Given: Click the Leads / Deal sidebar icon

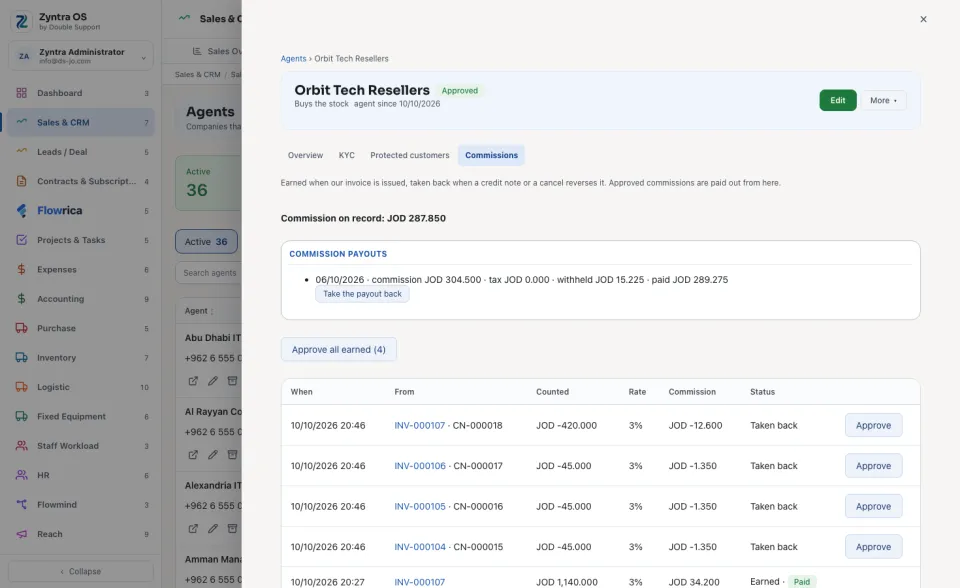Looking at the screenshot, I should click(21, 152).
